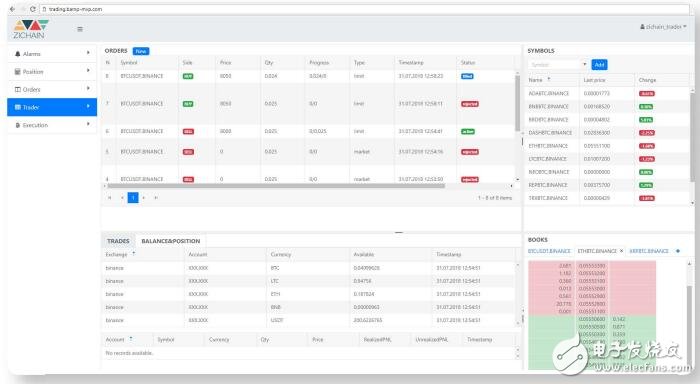Image resolution: width=700 pixels, height=384 pixels.
Task: Click the active status badge in order 6
Action: tap(468, 132)
